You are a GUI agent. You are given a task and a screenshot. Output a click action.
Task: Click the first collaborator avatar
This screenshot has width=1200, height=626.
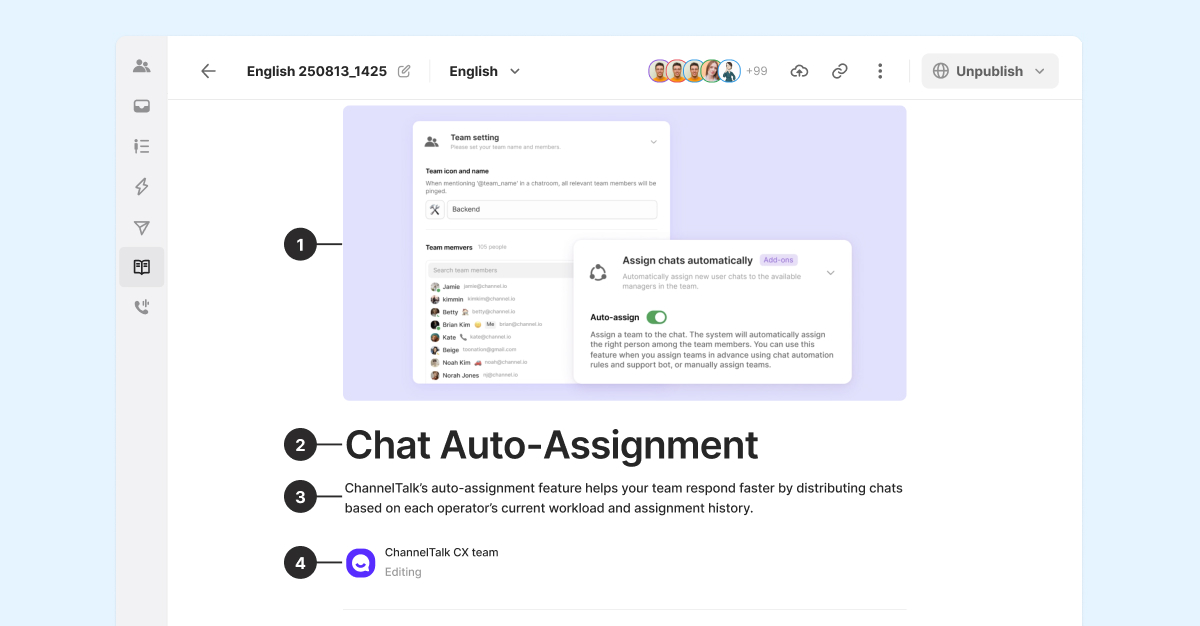coord(659,71)
